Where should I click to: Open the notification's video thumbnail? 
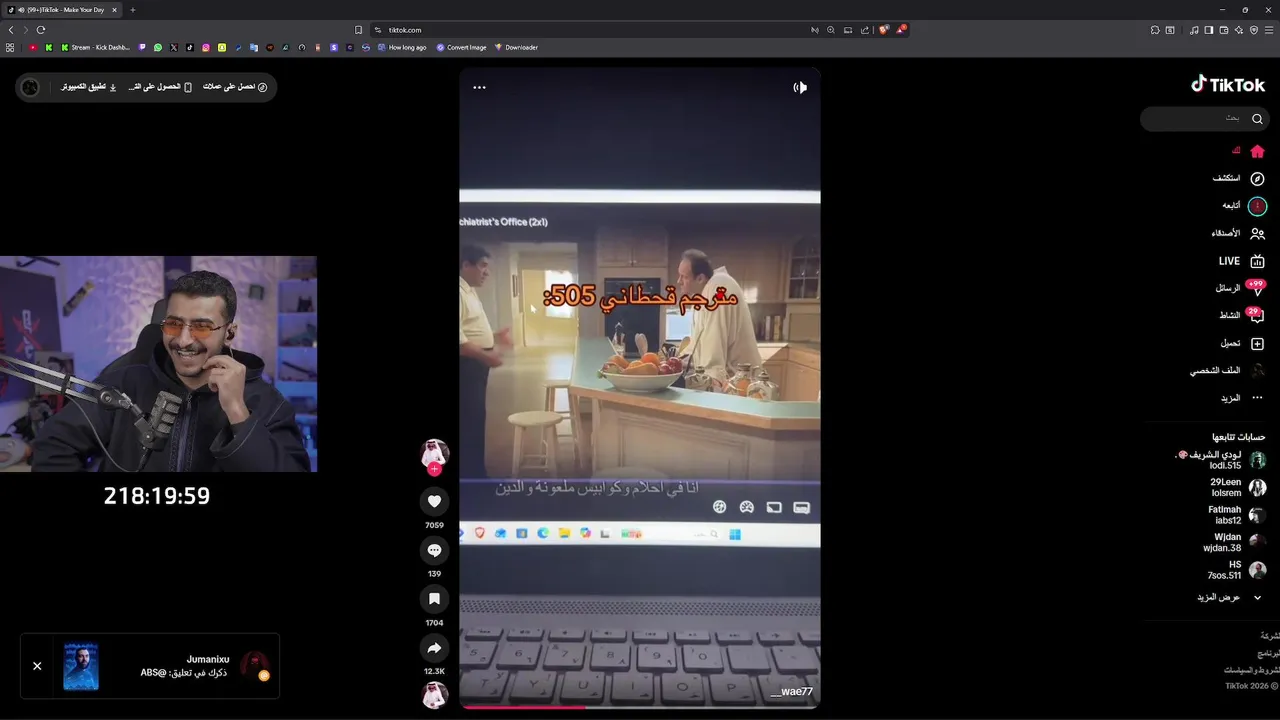point(81,666)
